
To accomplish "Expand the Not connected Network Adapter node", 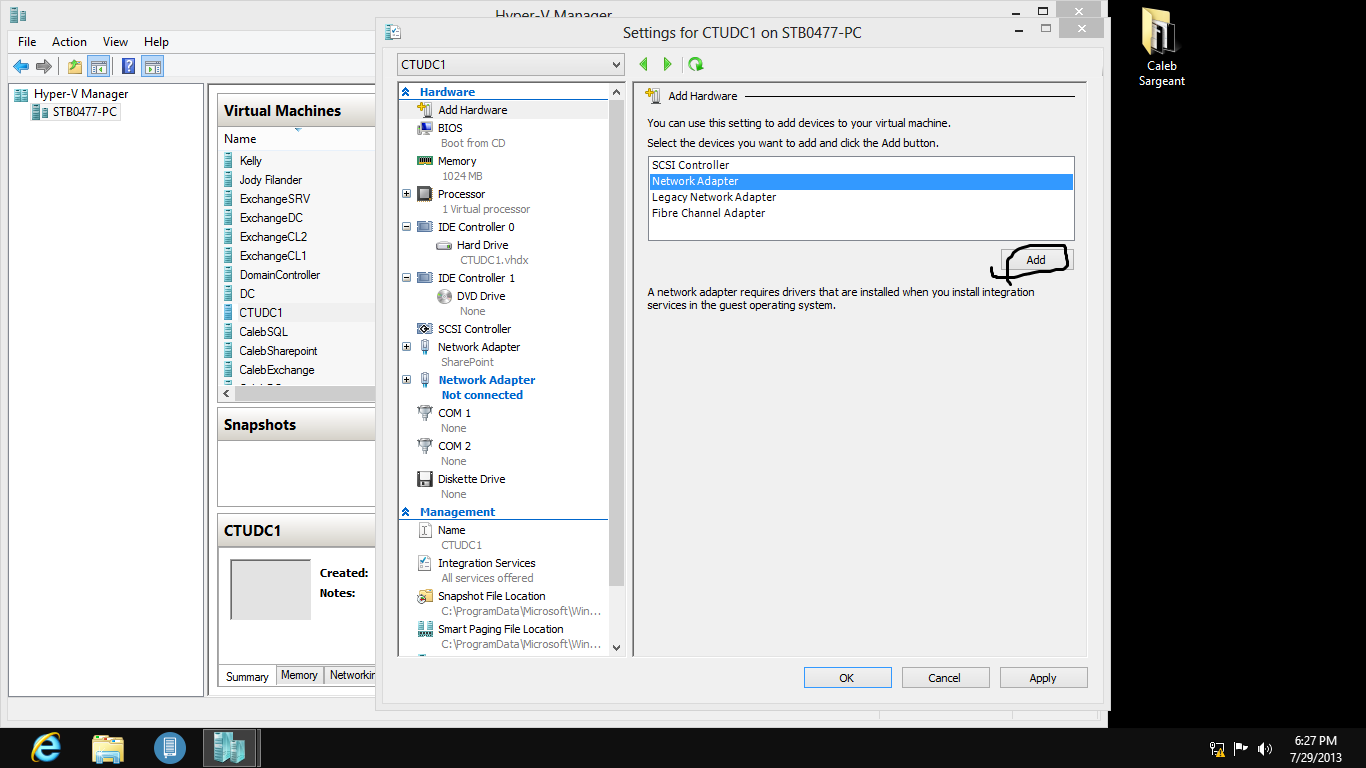I will click(406, 380).
